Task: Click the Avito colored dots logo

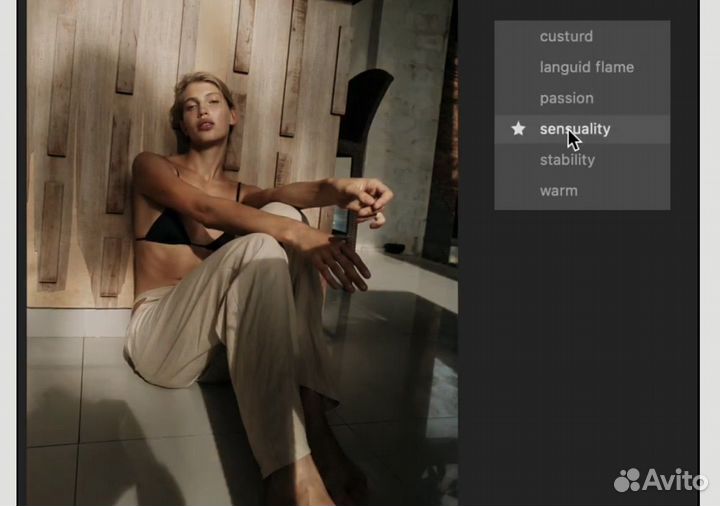Action: [x=627, y=480]
